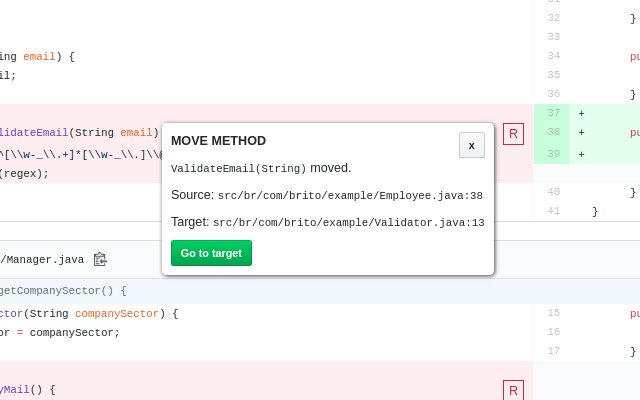Click the '= companySector;' assignment line
Viewport: 640px width, 400px height.
68,333
